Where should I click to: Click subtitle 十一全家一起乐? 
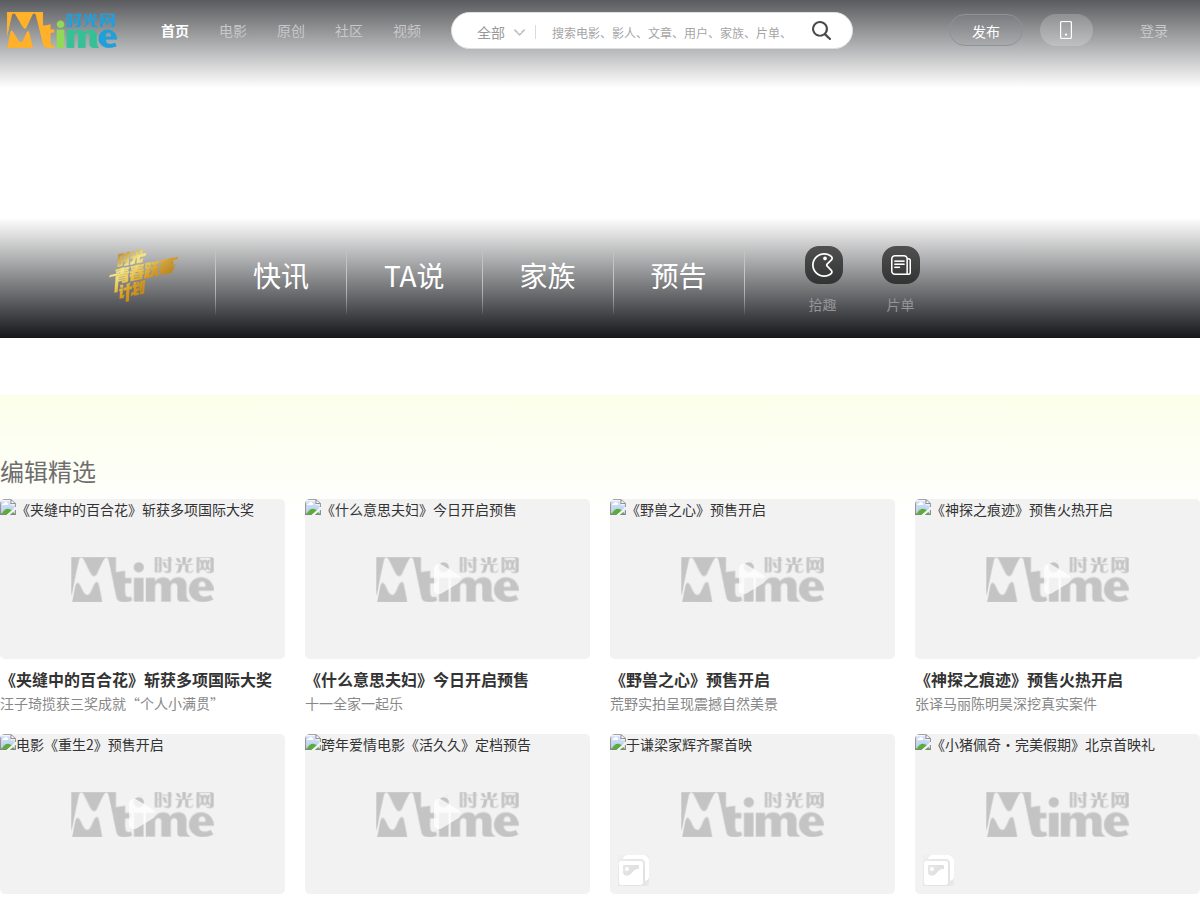(x=354, y=704)
